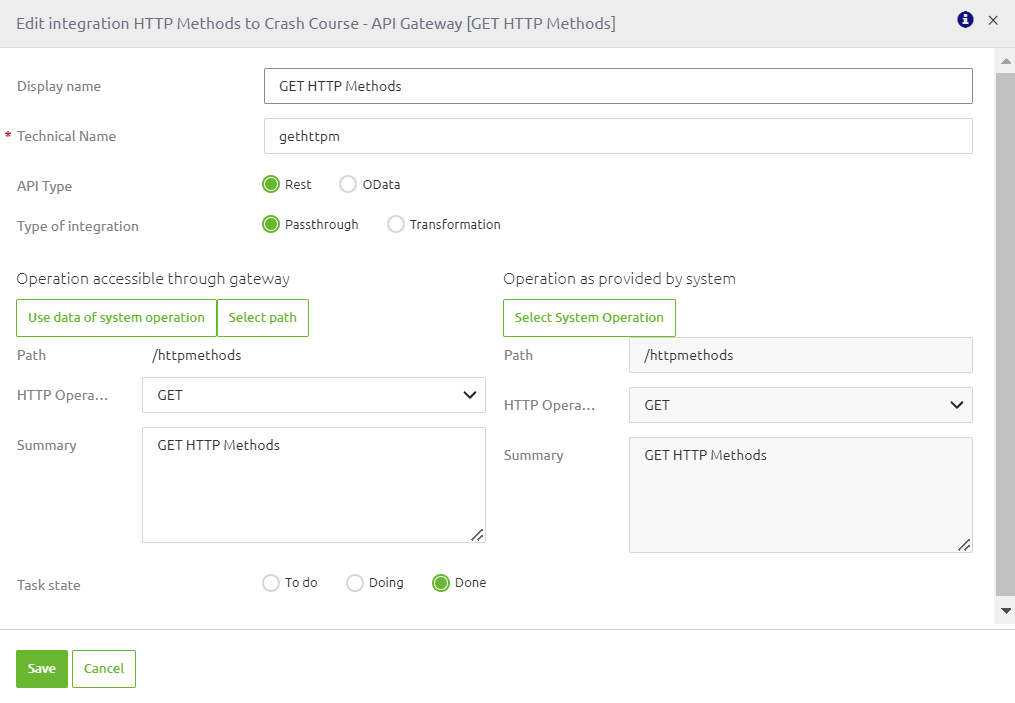Select the To do task state

(271, 582)
